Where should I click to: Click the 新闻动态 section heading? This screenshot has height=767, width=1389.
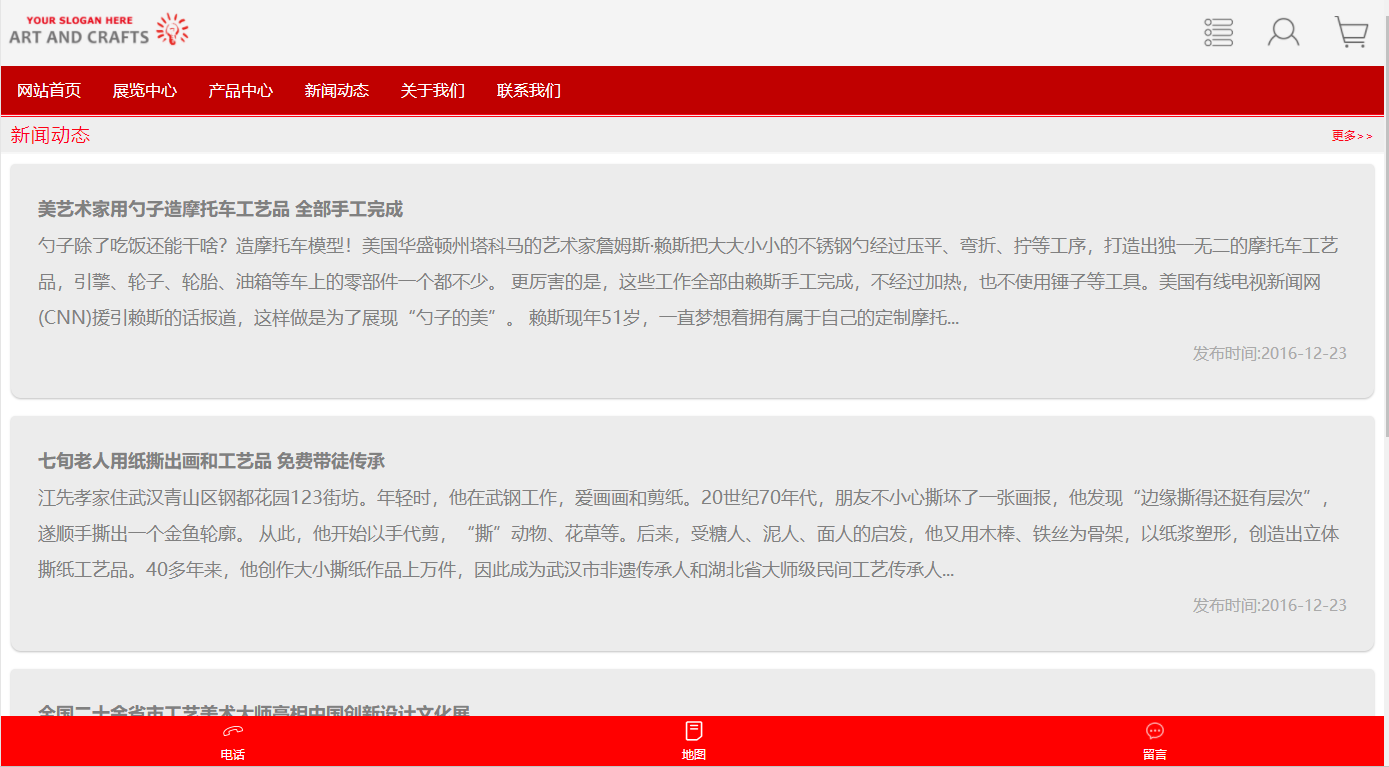coord(50,135)
